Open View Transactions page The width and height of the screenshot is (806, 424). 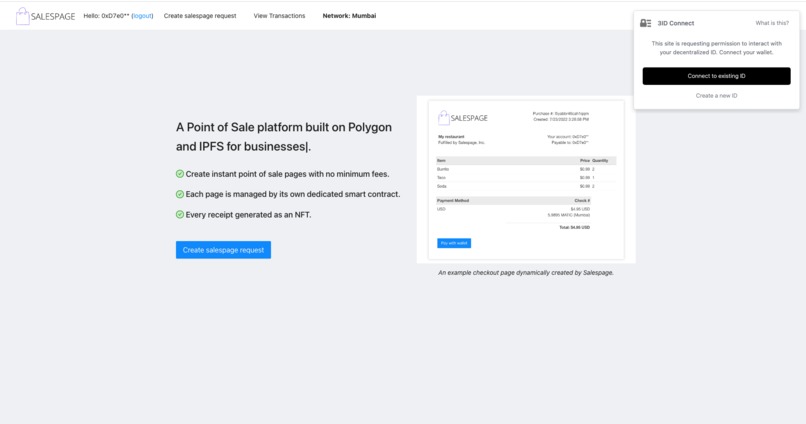pos(279,16)
